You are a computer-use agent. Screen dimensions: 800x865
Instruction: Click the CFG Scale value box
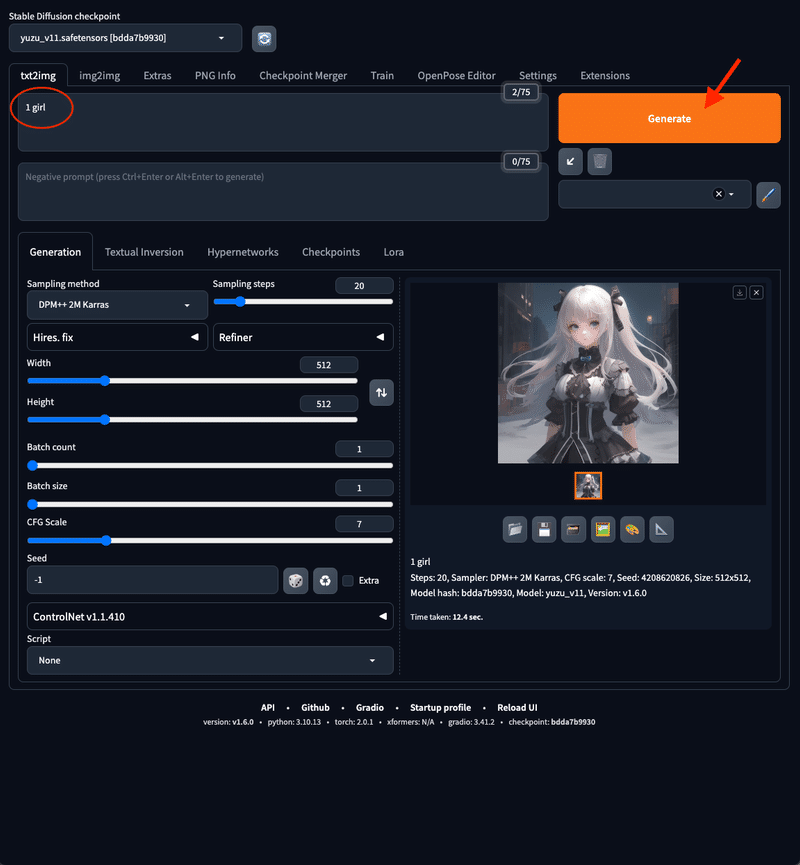click(x=364, y=524)
